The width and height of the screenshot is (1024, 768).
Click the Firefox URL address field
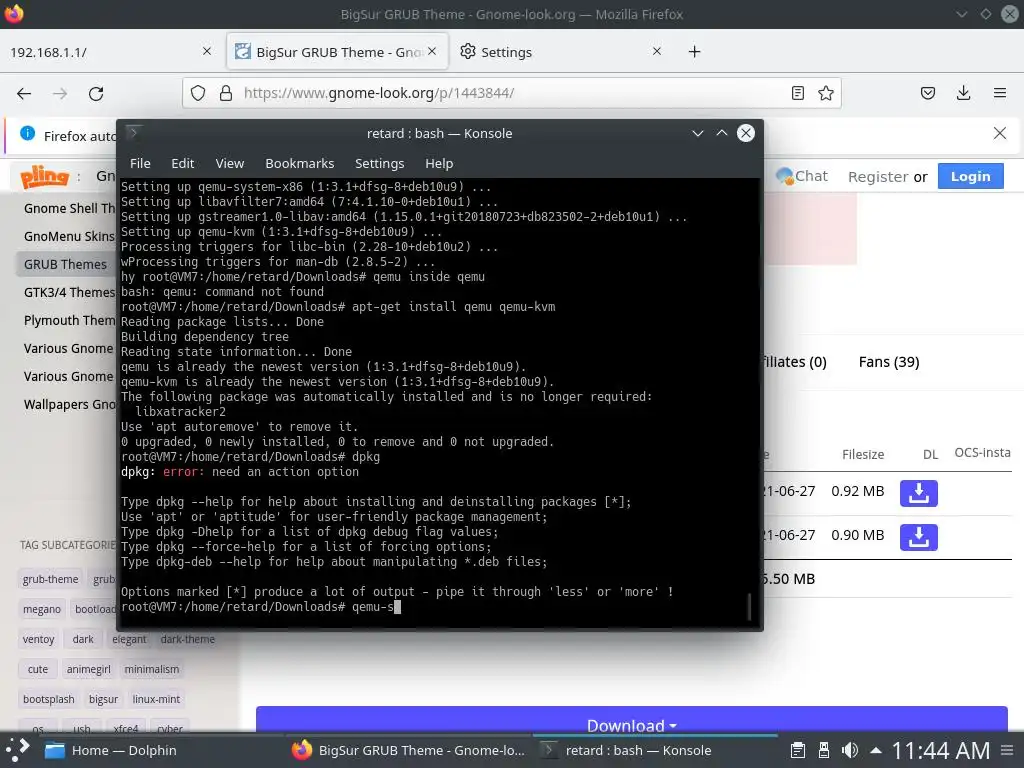click(x=513, y=93)
